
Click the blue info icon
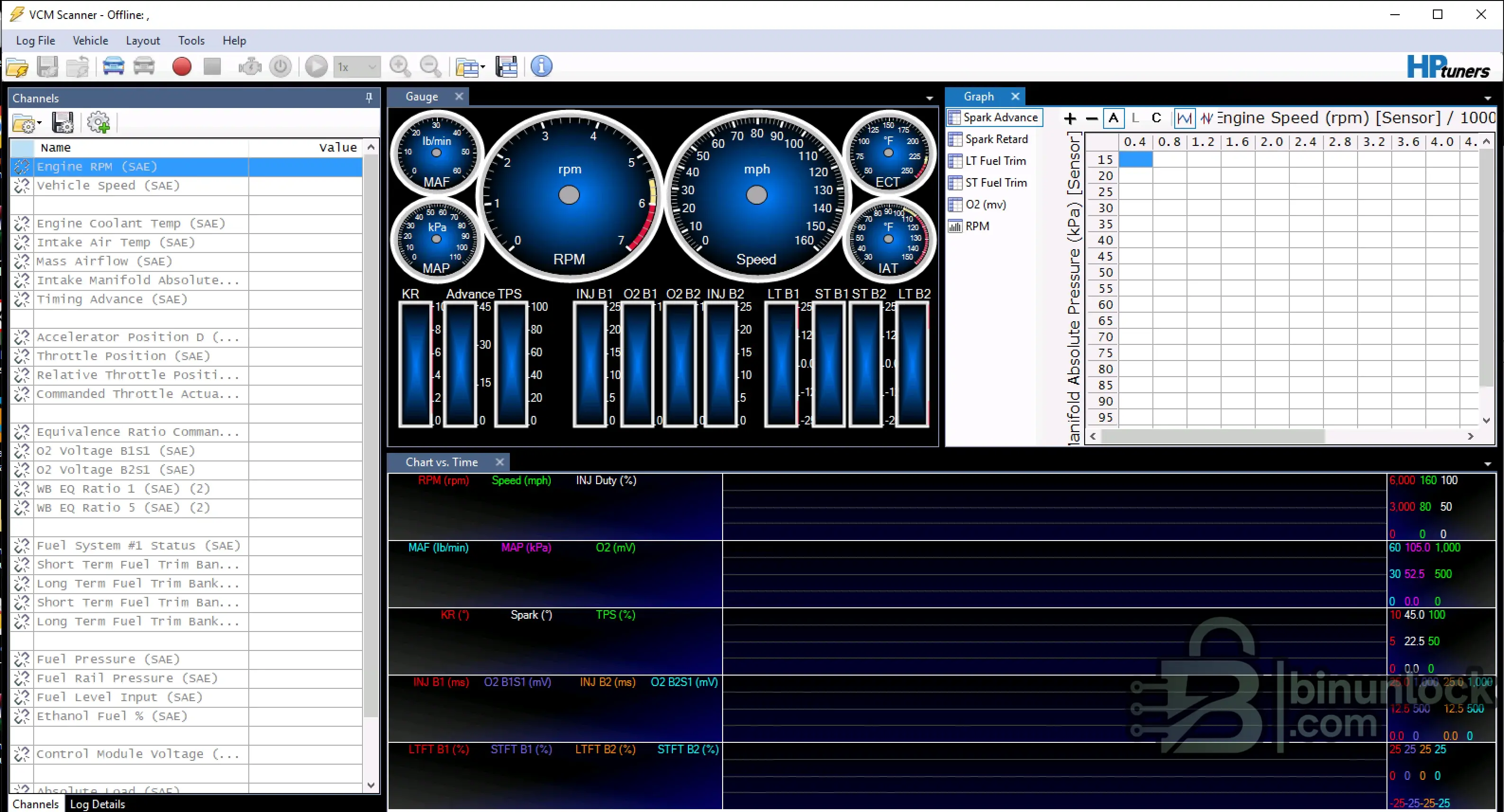pos(541,66)
